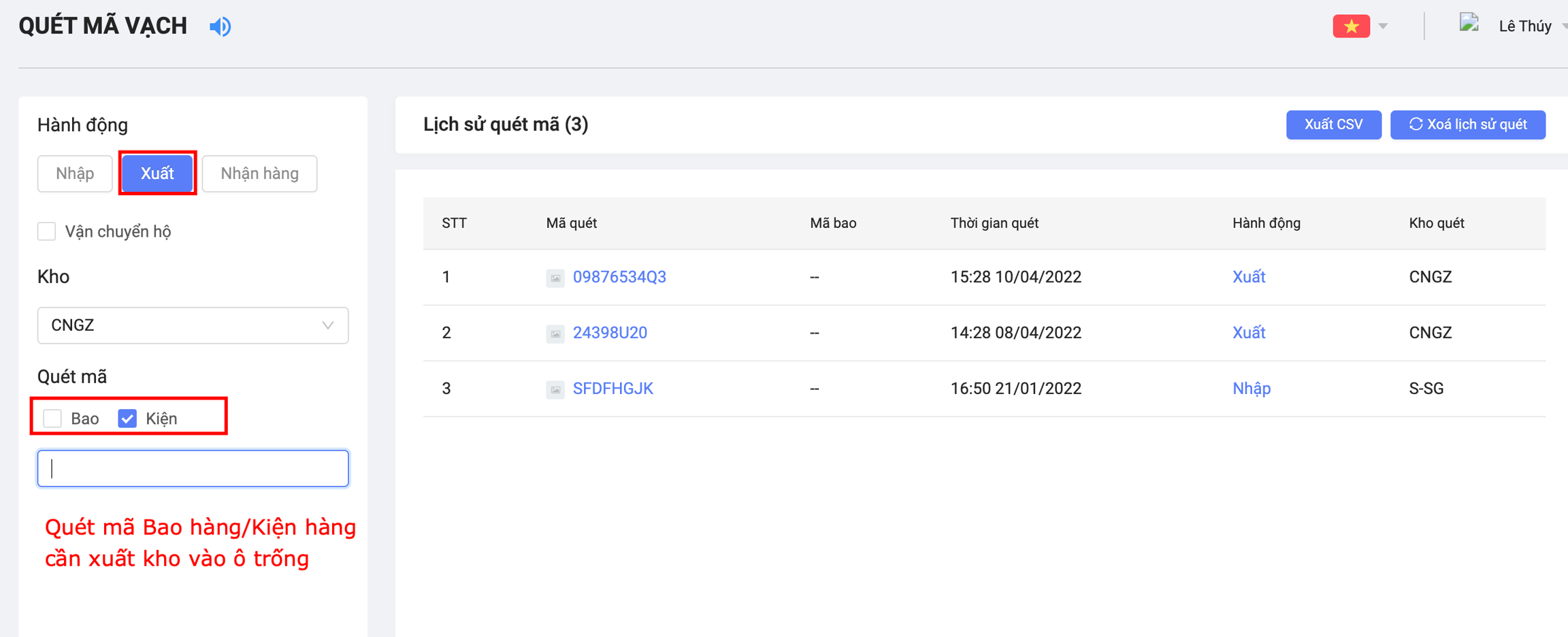The width and height of the screenshot is (1568, 637).
Task: Click Lê Thúy profile avatar image
Action: [1469, 24]
